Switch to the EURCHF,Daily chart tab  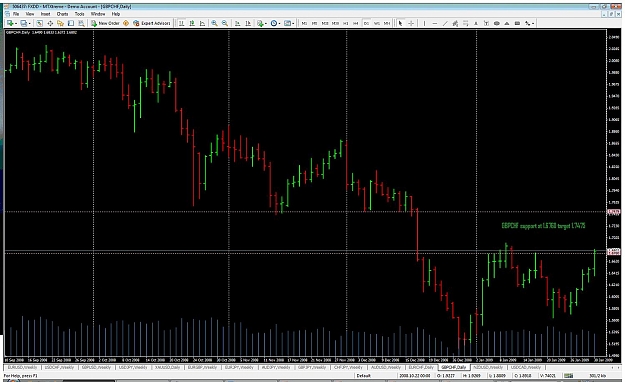[421, 367]
